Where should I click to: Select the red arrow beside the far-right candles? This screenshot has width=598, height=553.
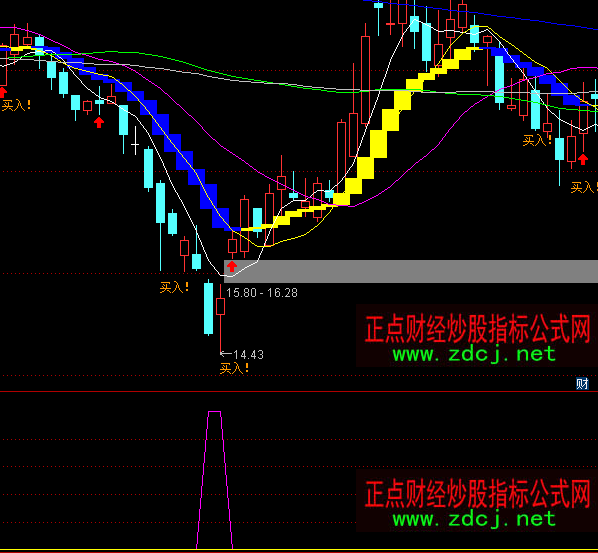click(x=582, y=159)
